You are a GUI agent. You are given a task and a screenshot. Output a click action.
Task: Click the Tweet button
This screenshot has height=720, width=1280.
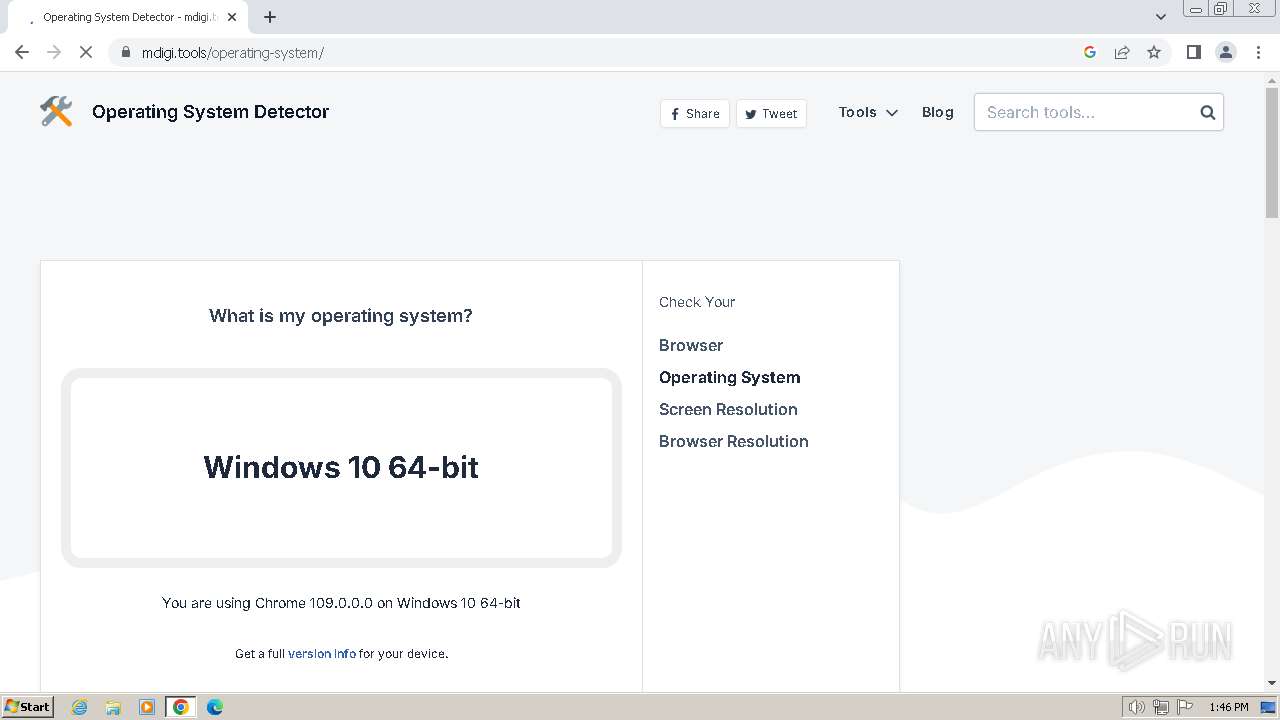[x=771, y=113]
